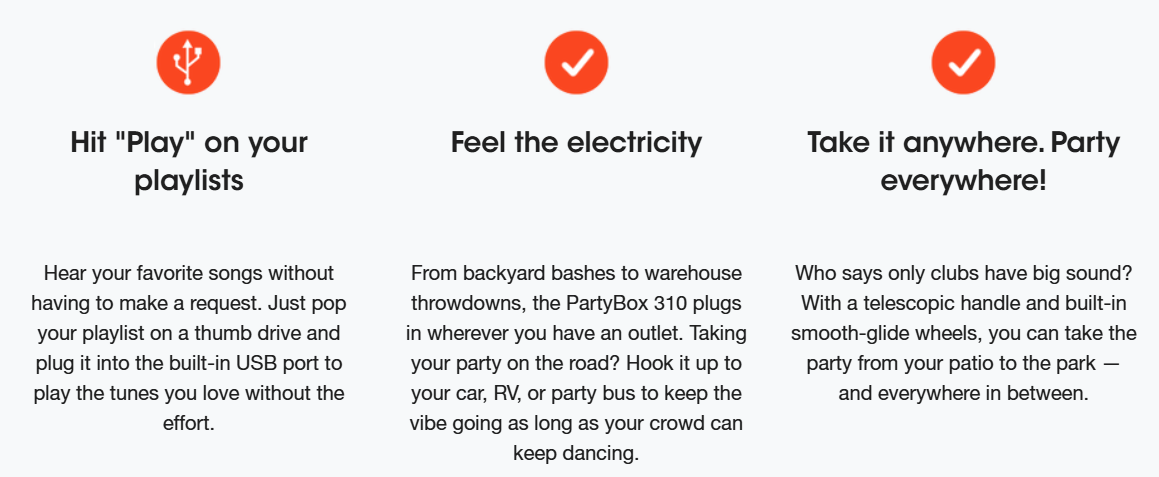This screenshot has width=1159, height=477.
Task: Click the word "effort." ending first paragraph
Action: coord(188,424)
